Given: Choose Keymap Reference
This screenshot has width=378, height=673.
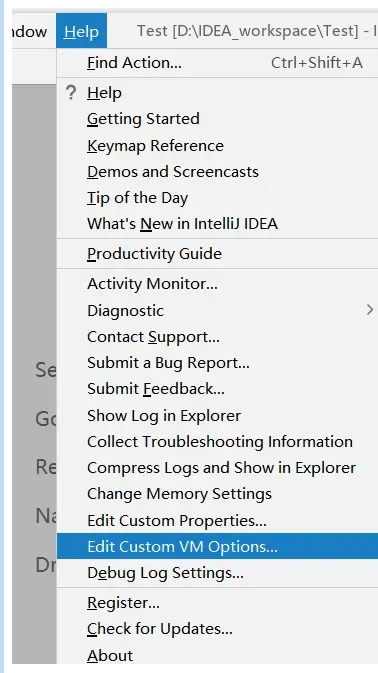Looking at the screenshot, I should click(x=218, y=146).
